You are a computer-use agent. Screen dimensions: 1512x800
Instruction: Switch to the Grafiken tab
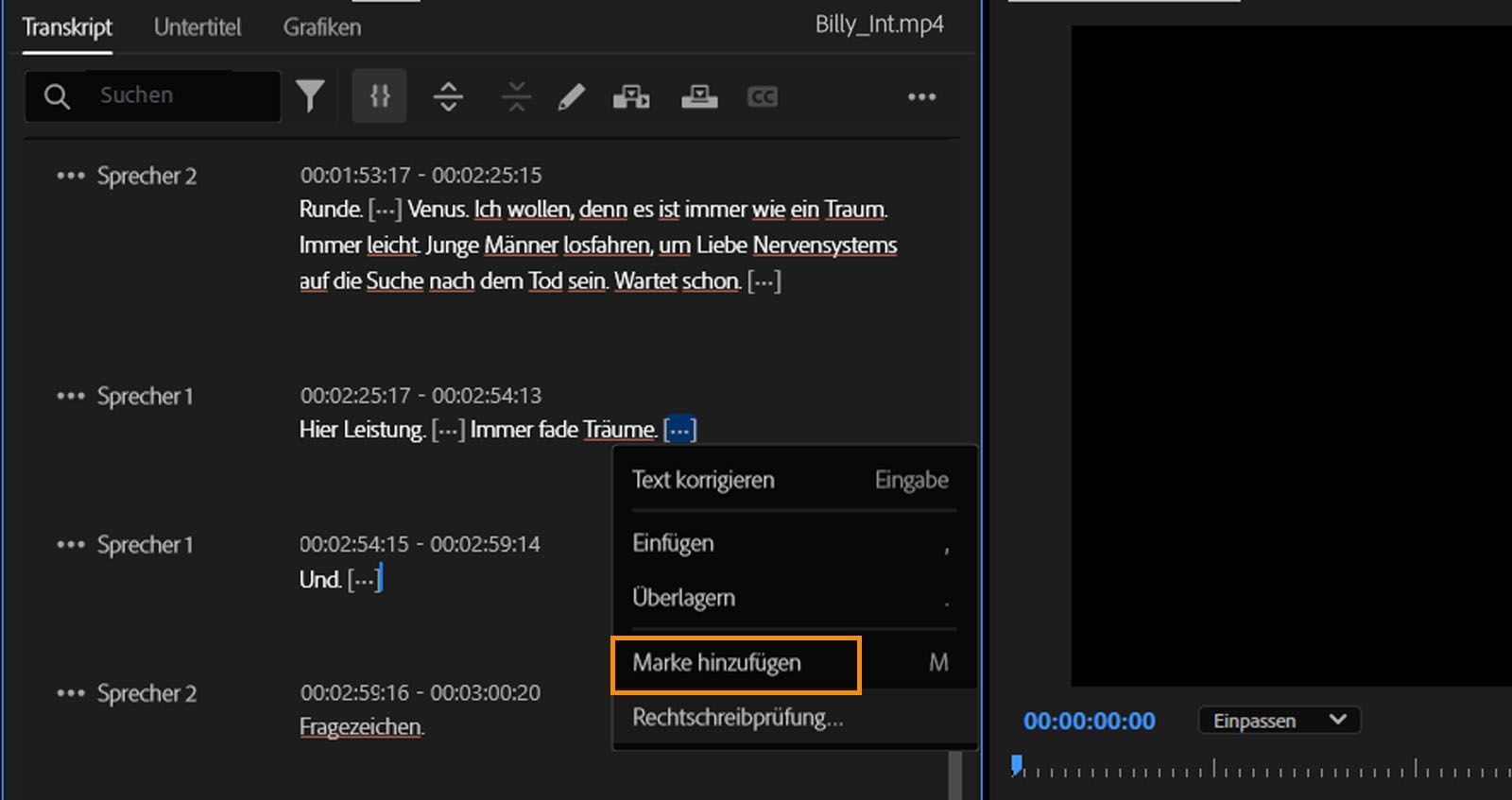322,27
